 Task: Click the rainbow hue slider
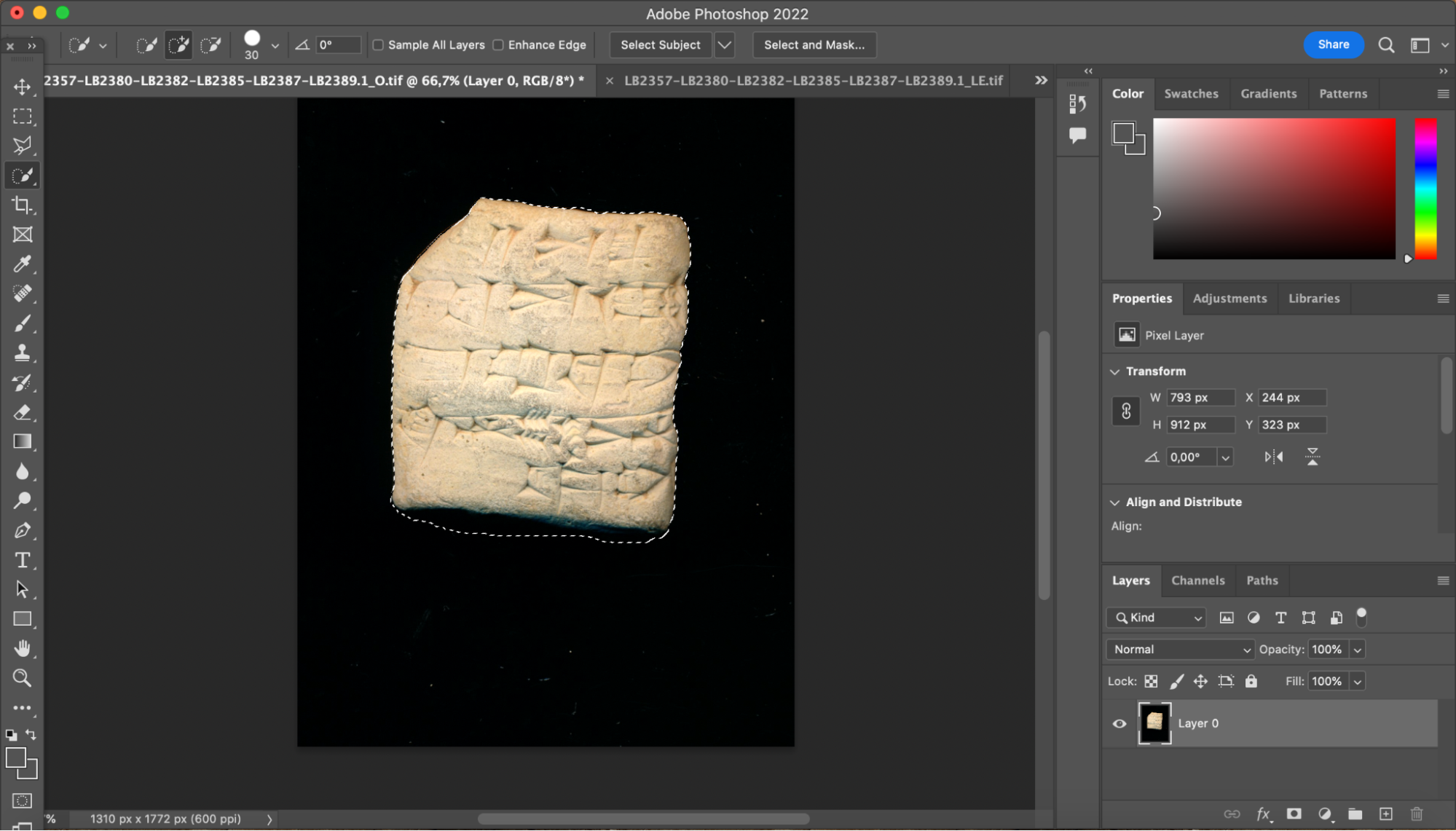(1425, 189)
